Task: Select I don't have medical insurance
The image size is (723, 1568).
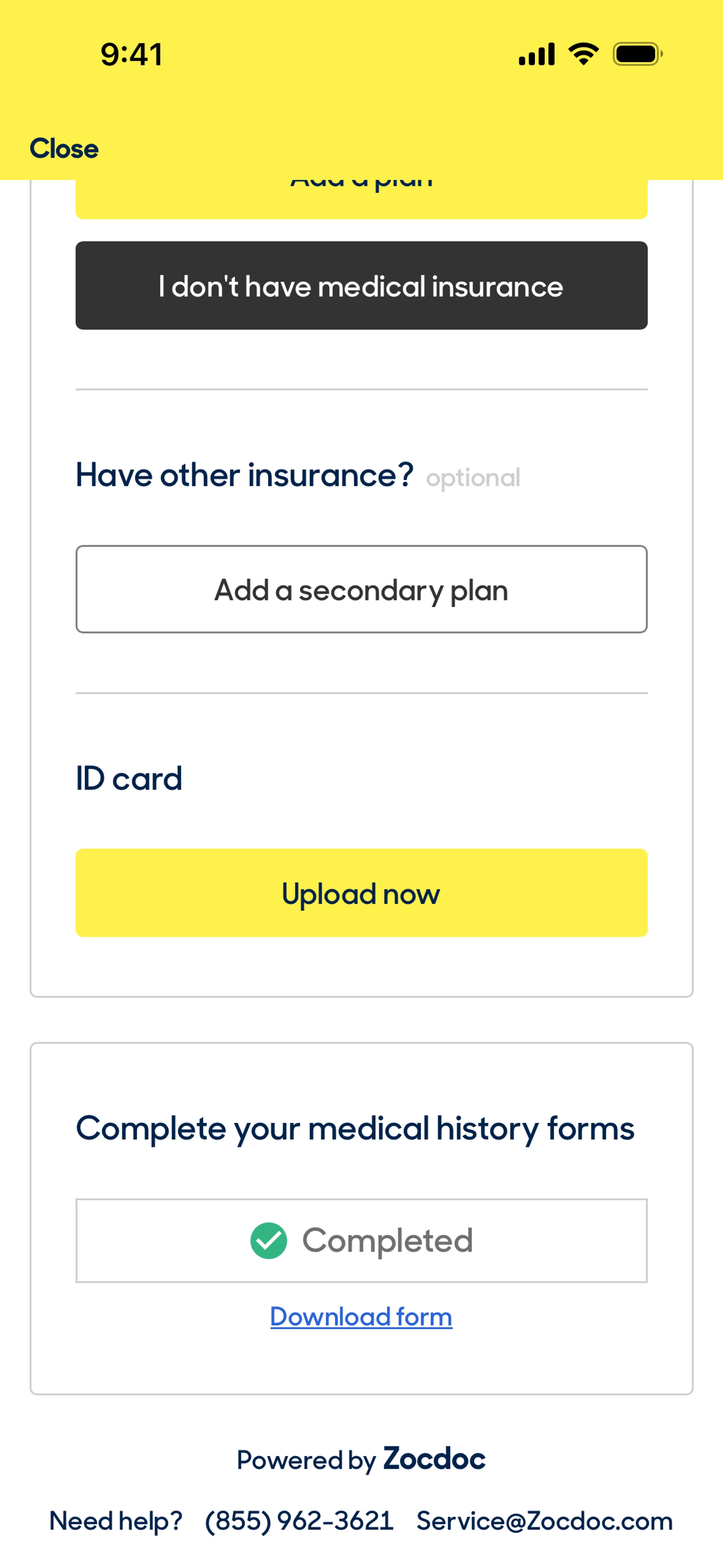Action: click(x=361, y=286)
